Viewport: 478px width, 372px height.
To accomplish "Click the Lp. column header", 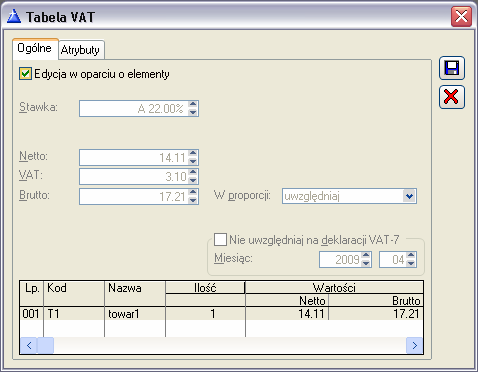I will pyautogui.click(x=32, y=294).
